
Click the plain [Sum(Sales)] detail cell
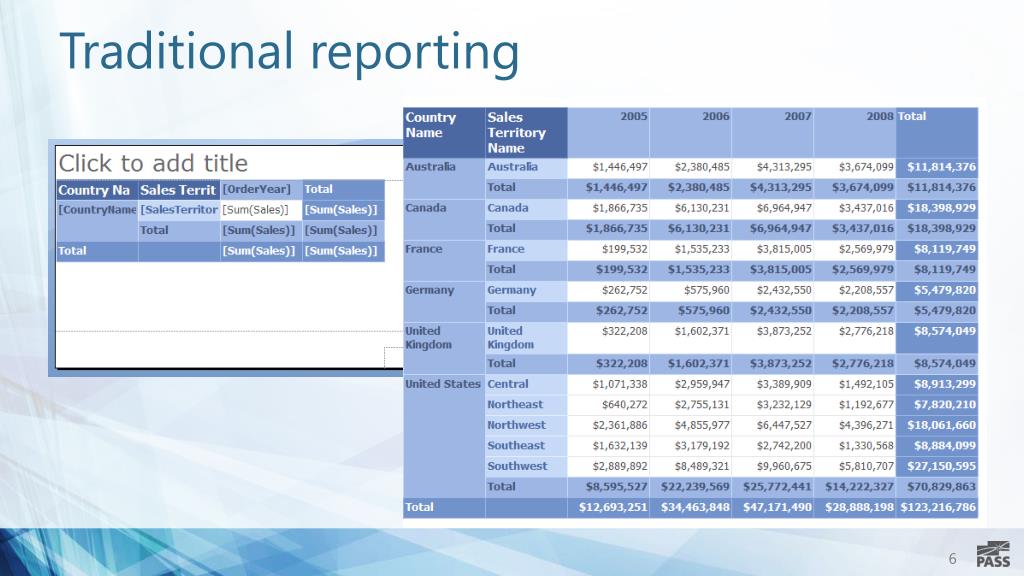[x=261, y=210]
